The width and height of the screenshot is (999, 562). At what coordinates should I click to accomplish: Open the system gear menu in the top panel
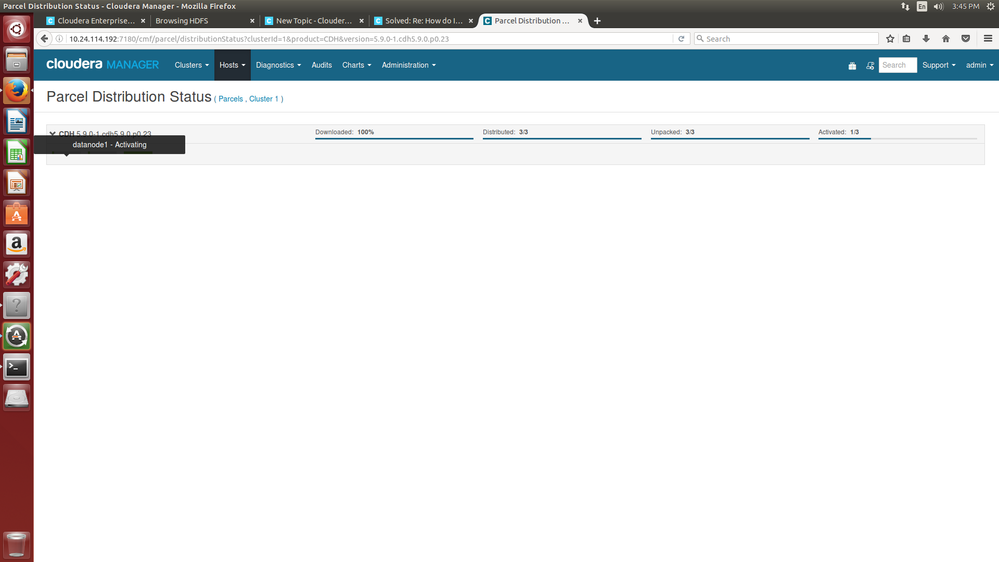pos(991,6)
